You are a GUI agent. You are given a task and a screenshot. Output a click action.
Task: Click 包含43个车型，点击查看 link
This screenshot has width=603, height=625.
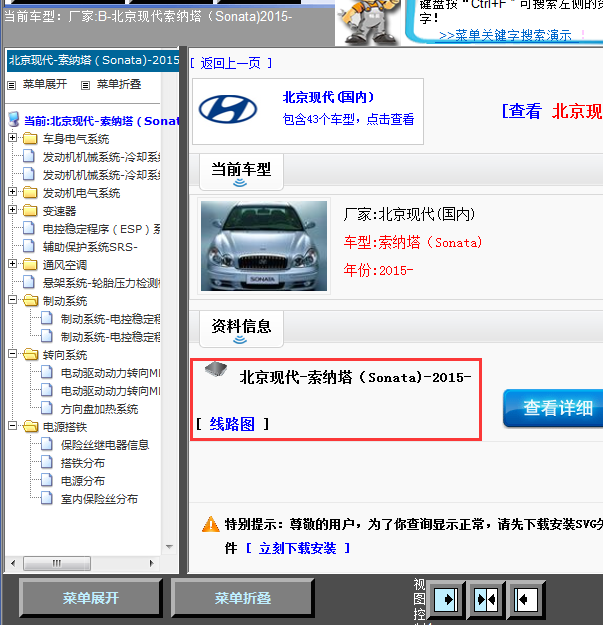348,119
